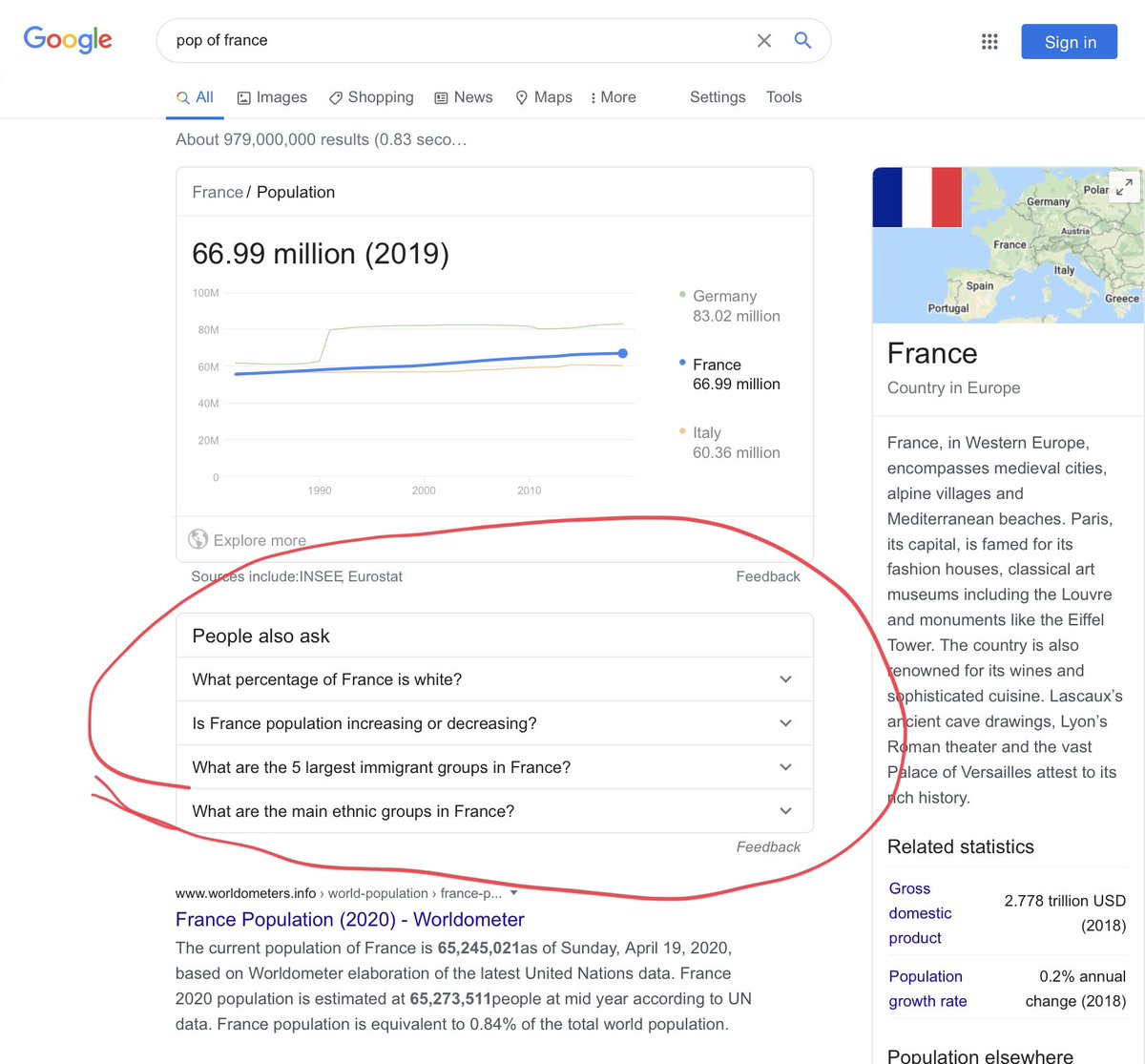
Task: Open France Population (2020) - Worldometer result
Action: click(x=350, y=919)
